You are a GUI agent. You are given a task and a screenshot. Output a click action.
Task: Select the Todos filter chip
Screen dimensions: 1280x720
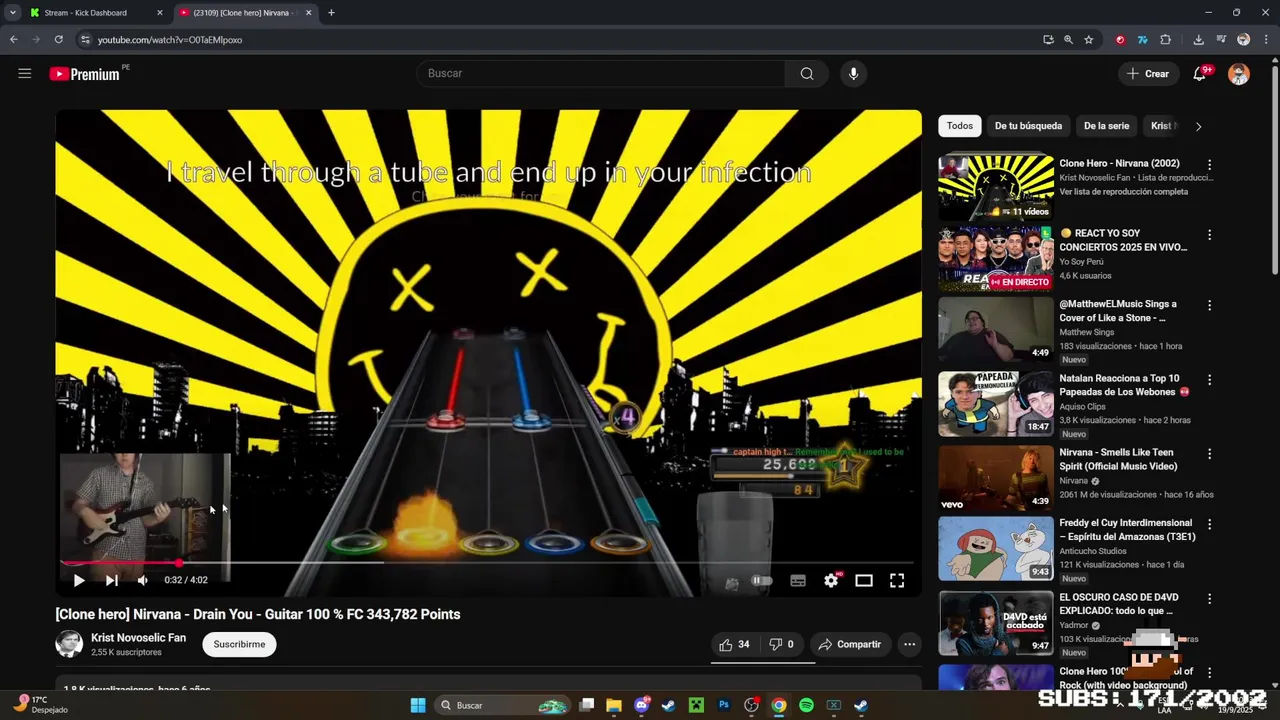tap(960, 126)
